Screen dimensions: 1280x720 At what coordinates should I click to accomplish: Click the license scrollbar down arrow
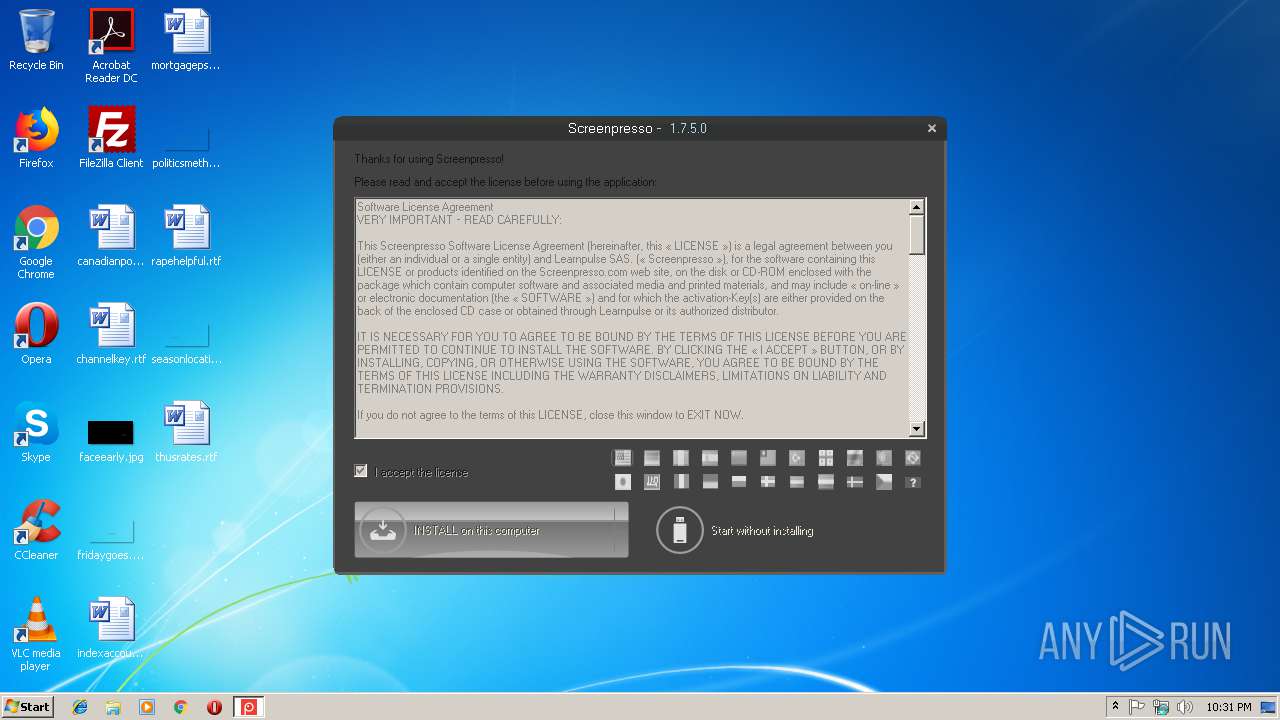916,429
